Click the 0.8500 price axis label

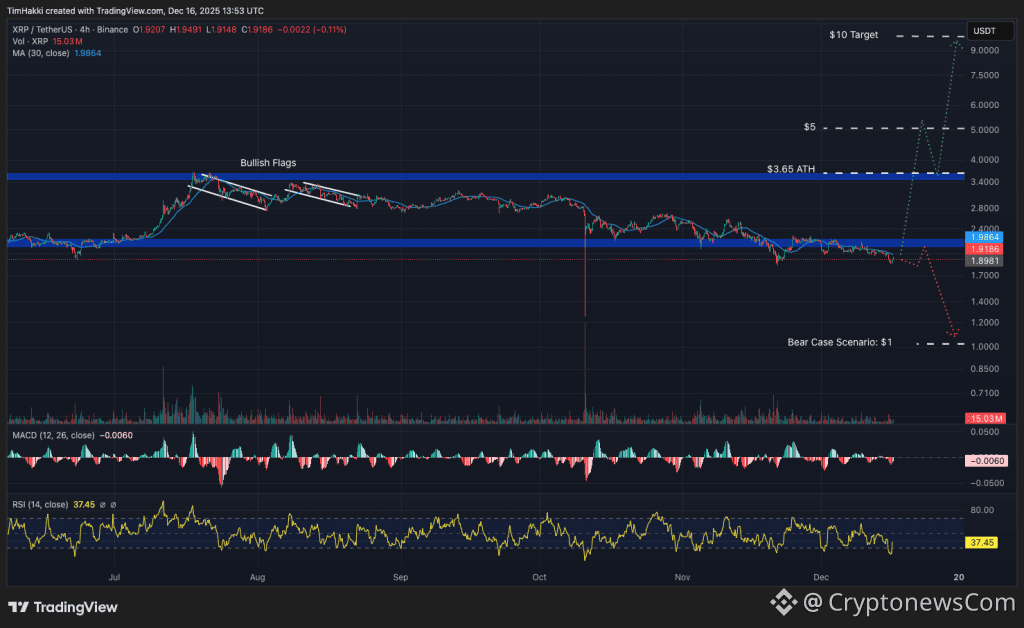coord(985,369)
